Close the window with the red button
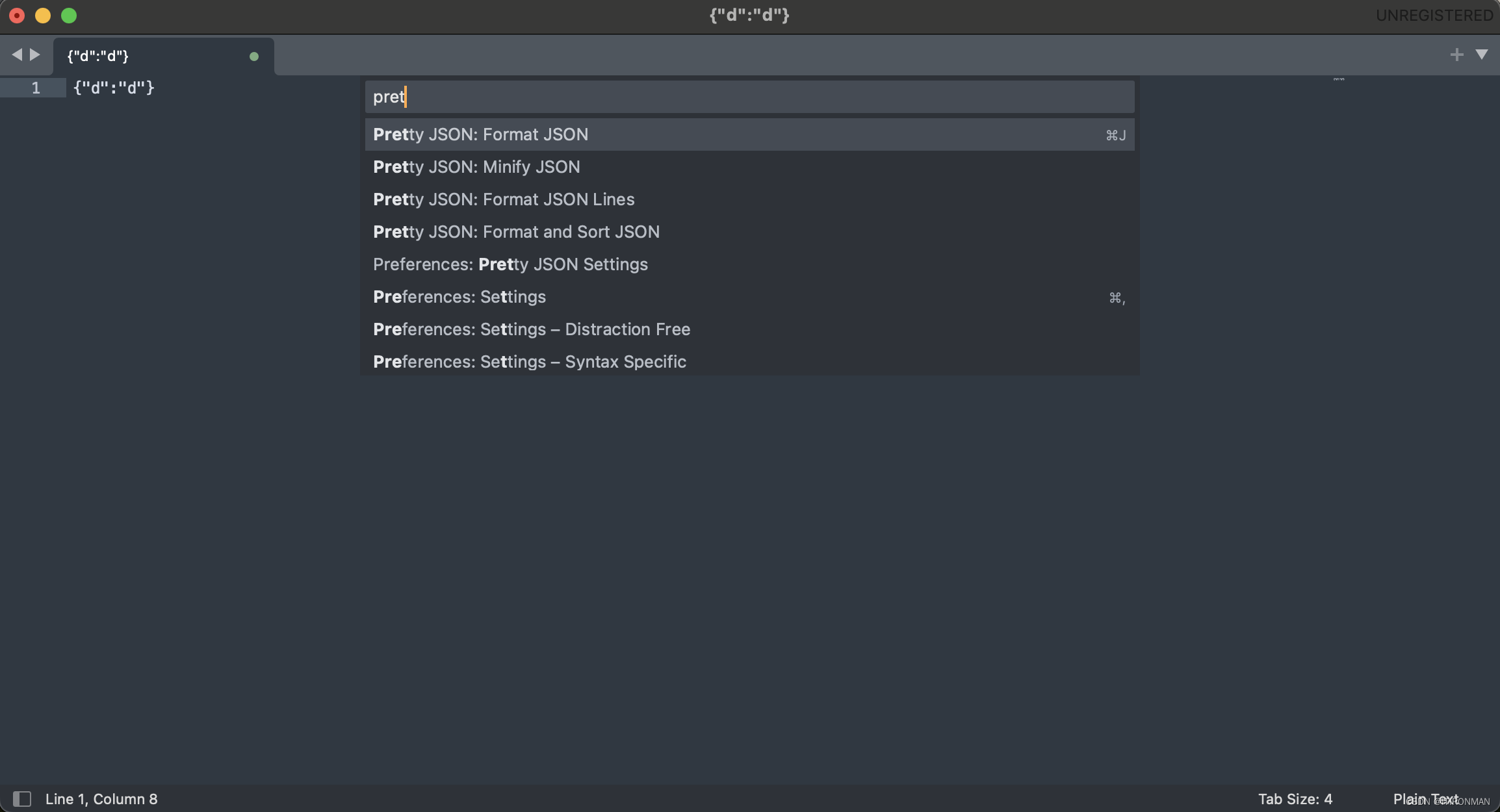 [x=17, y=16]
